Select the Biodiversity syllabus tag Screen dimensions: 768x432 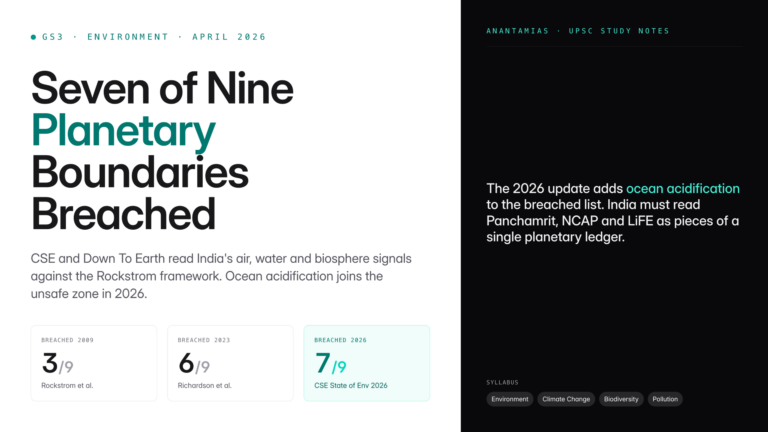tap(620, 399)
